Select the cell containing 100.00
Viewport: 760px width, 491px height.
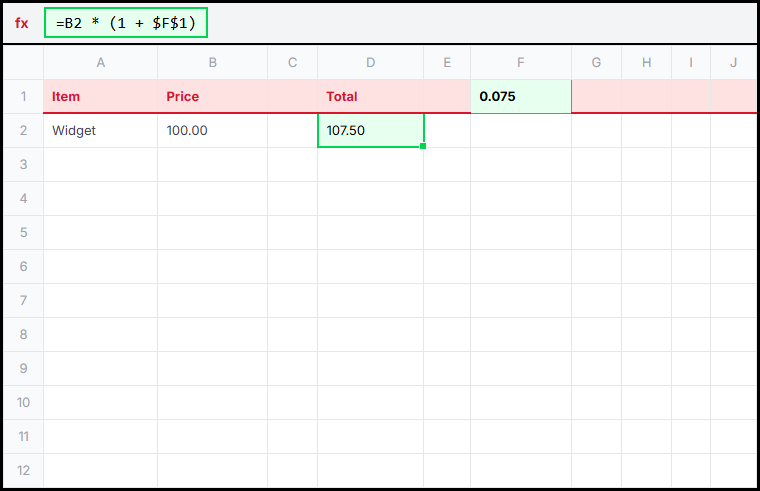coord(212,130)
